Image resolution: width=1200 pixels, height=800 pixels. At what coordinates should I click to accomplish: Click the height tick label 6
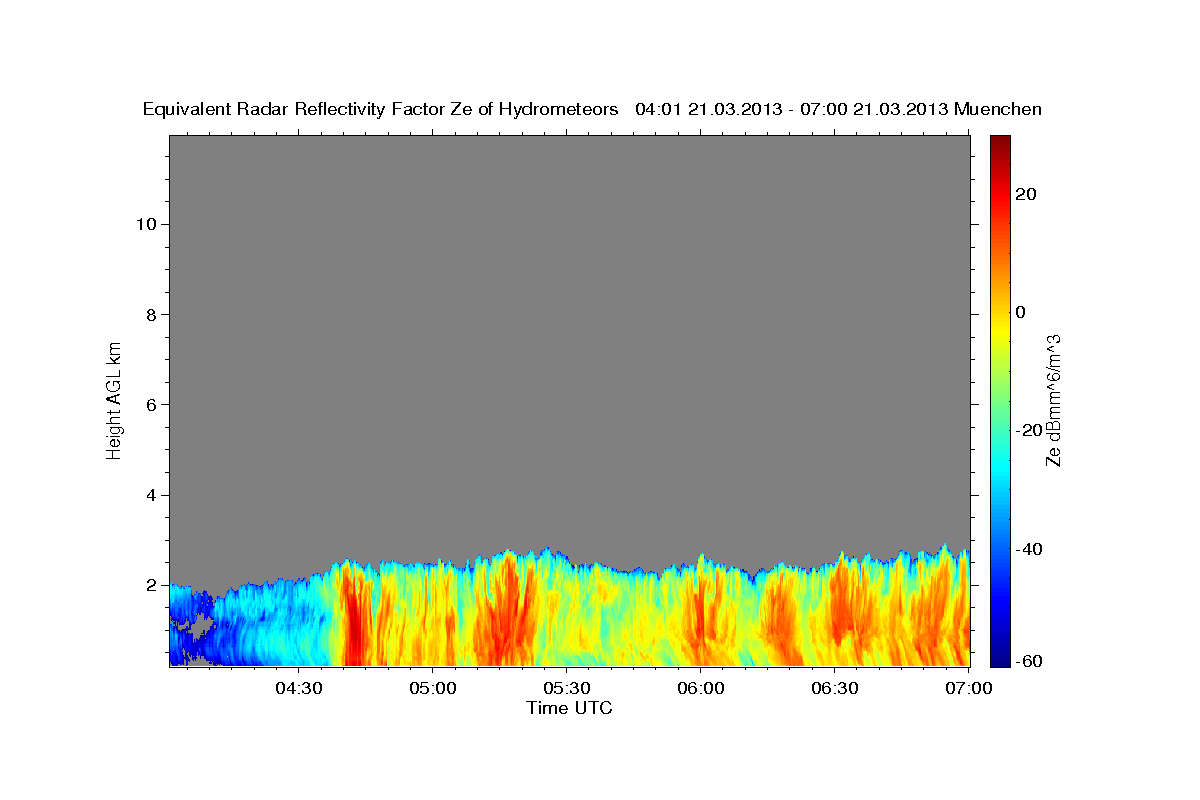tap(149, 405)
